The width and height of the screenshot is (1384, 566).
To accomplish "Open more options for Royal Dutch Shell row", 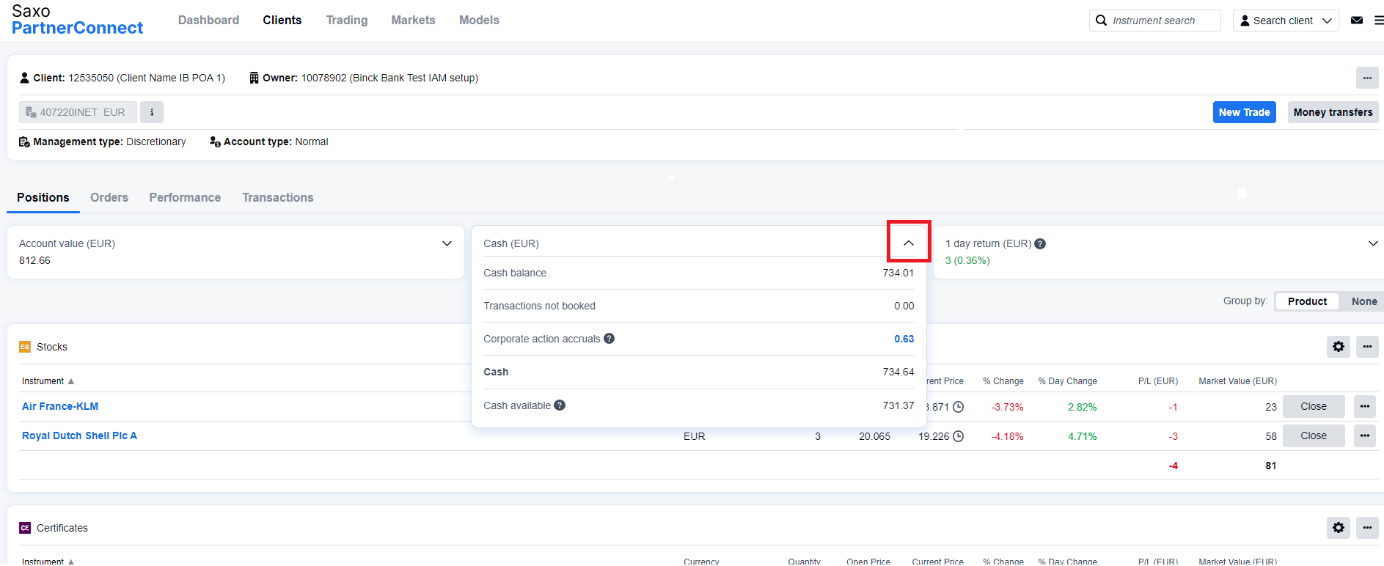I will coord(1364,436).
